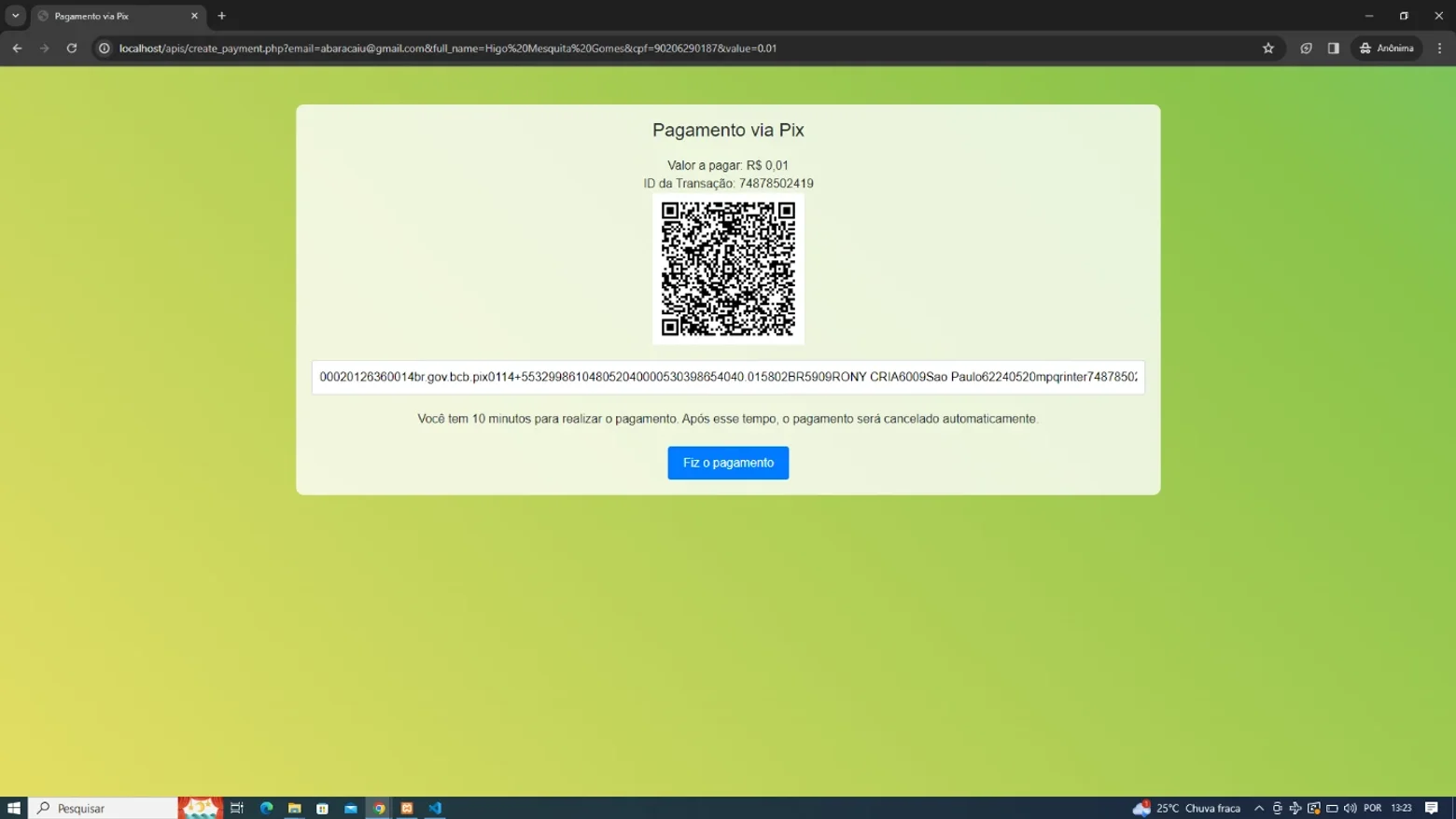
Task: Click the Meet Now tray icon
Action: [x=1278, y=808]
